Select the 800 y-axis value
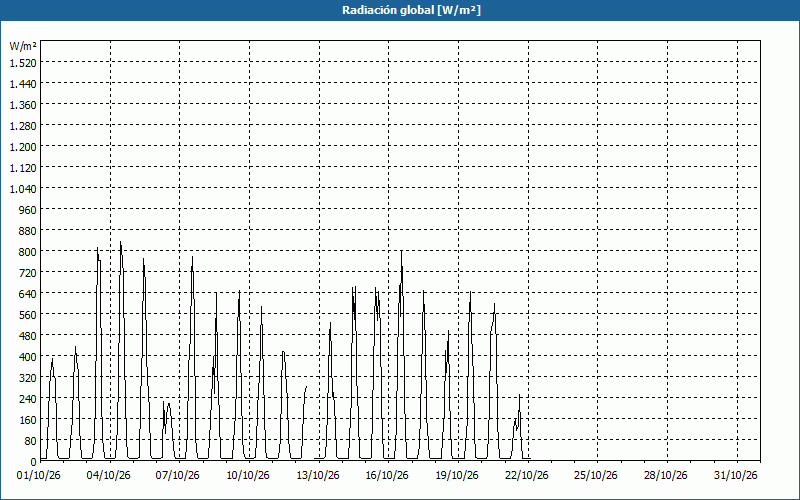This screenshot has width=800, height=500. (28, 252)
